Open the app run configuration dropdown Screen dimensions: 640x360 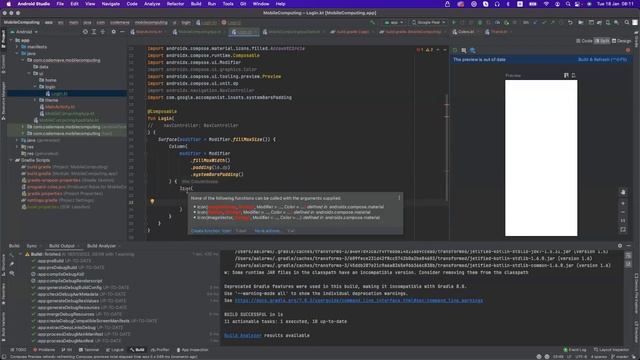[x=394, y=22]
